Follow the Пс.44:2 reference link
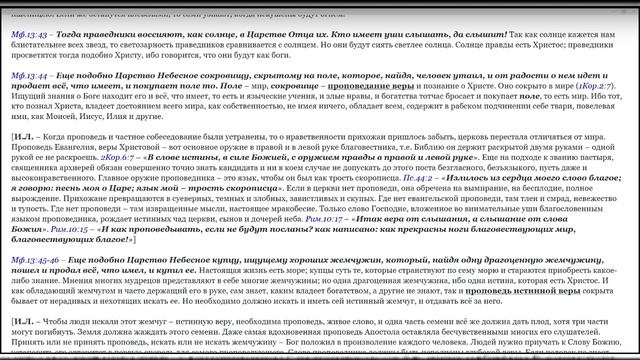 pos(418,178)
